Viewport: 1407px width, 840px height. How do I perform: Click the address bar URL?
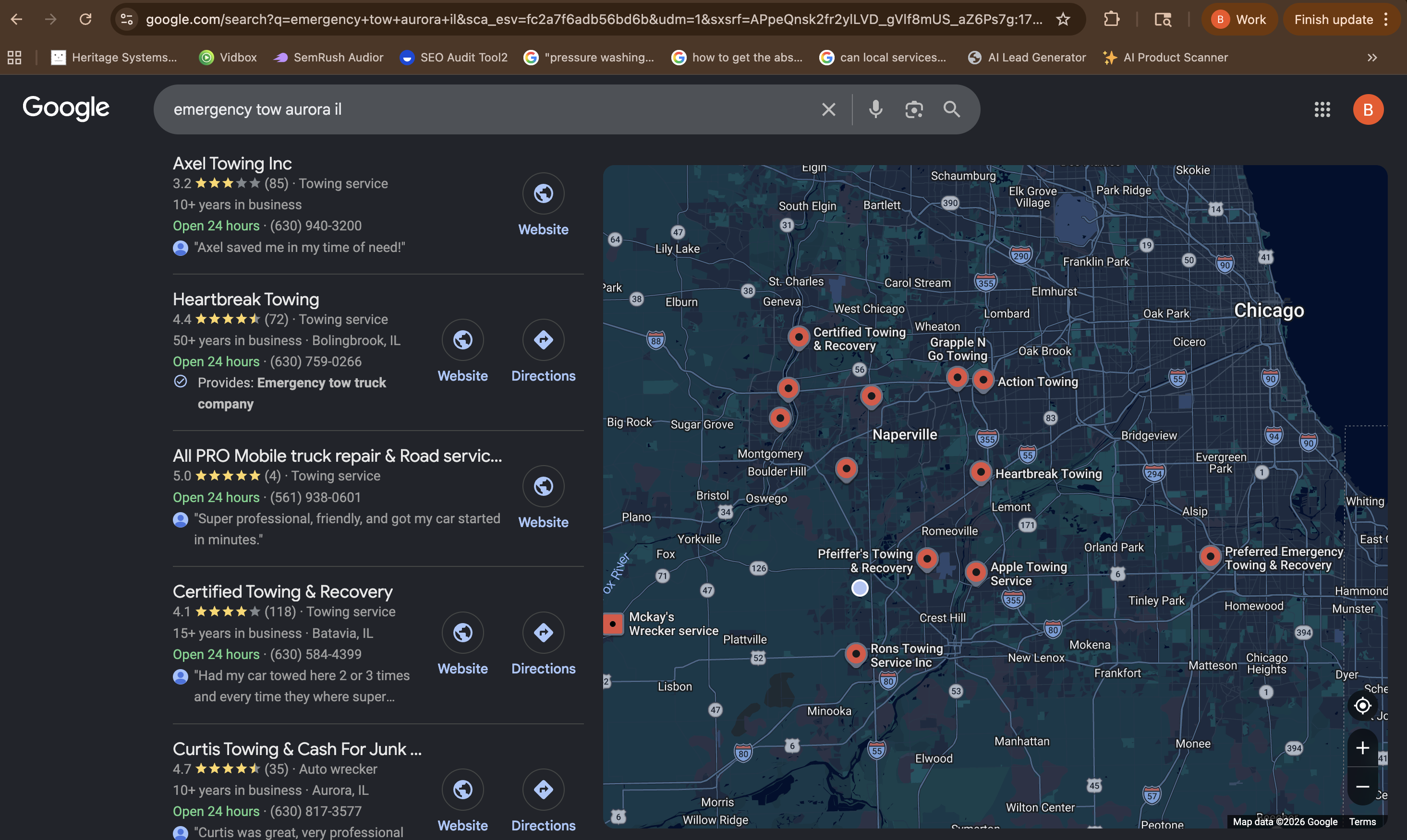pos(594,19)
